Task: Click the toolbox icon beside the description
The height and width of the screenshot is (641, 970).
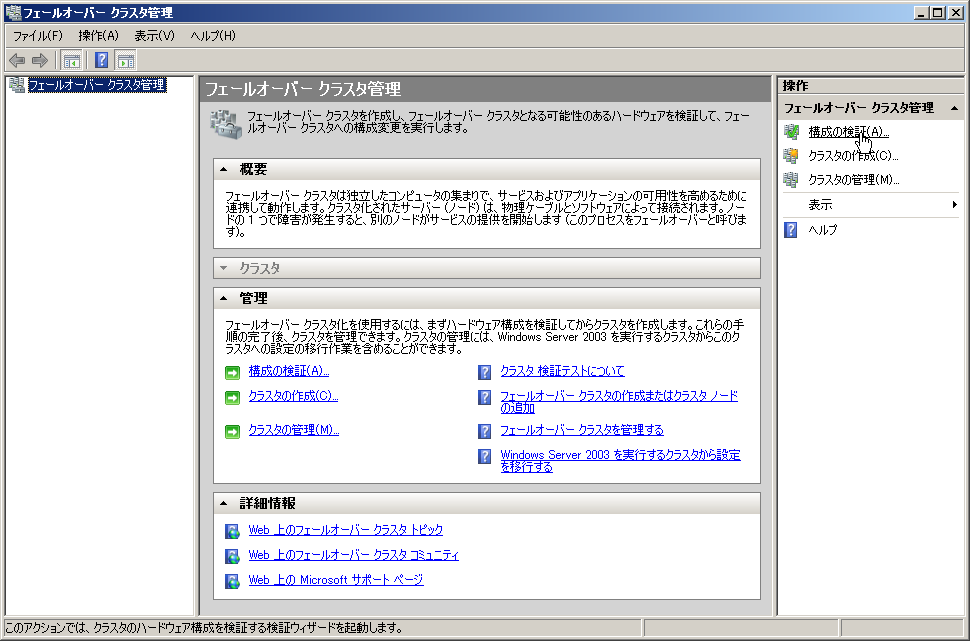Action: point(225,124)
